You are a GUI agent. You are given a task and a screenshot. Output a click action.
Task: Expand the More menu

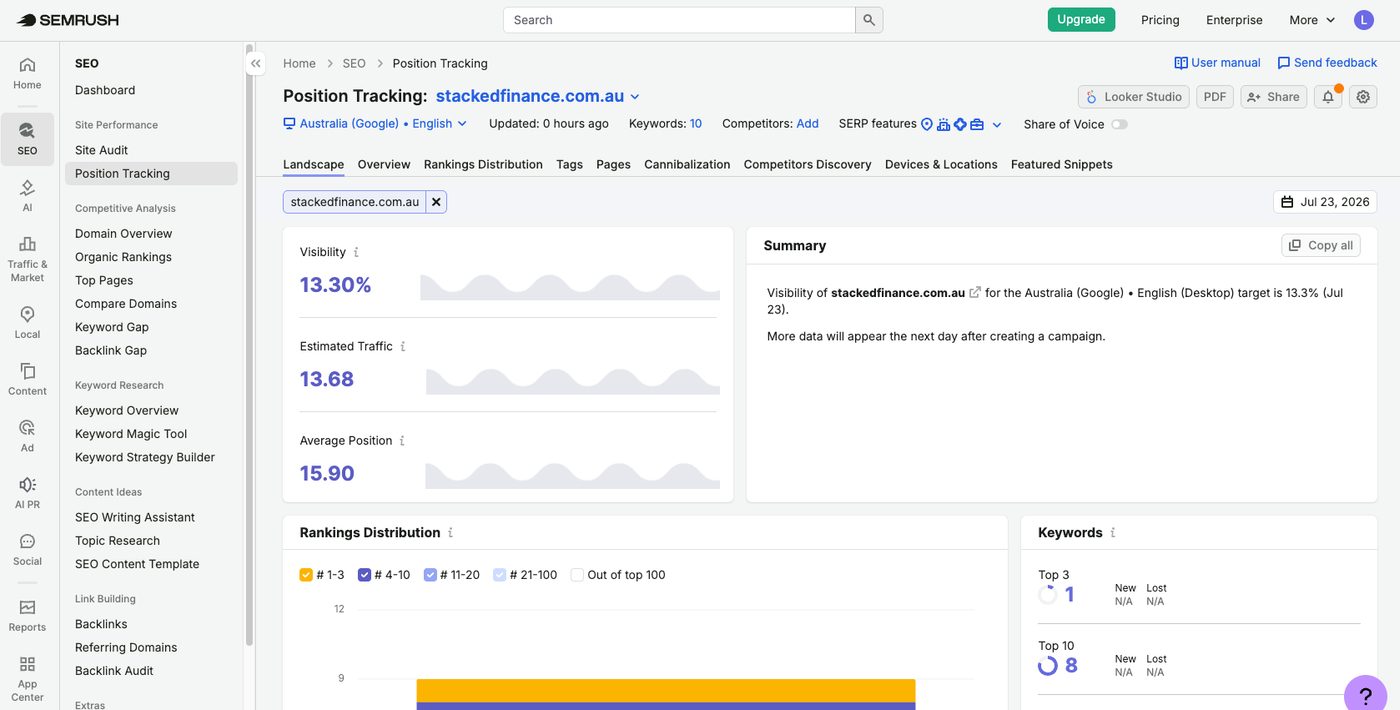[x=1312, y=20]
